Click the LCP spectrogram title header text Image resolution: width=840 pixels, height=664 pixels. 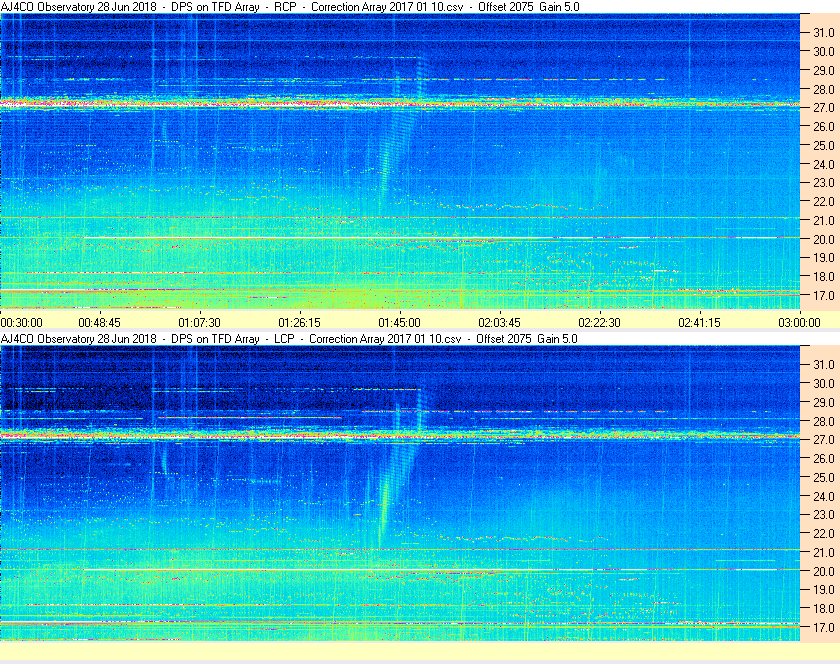pyautogui.click(x=289, y=339)
